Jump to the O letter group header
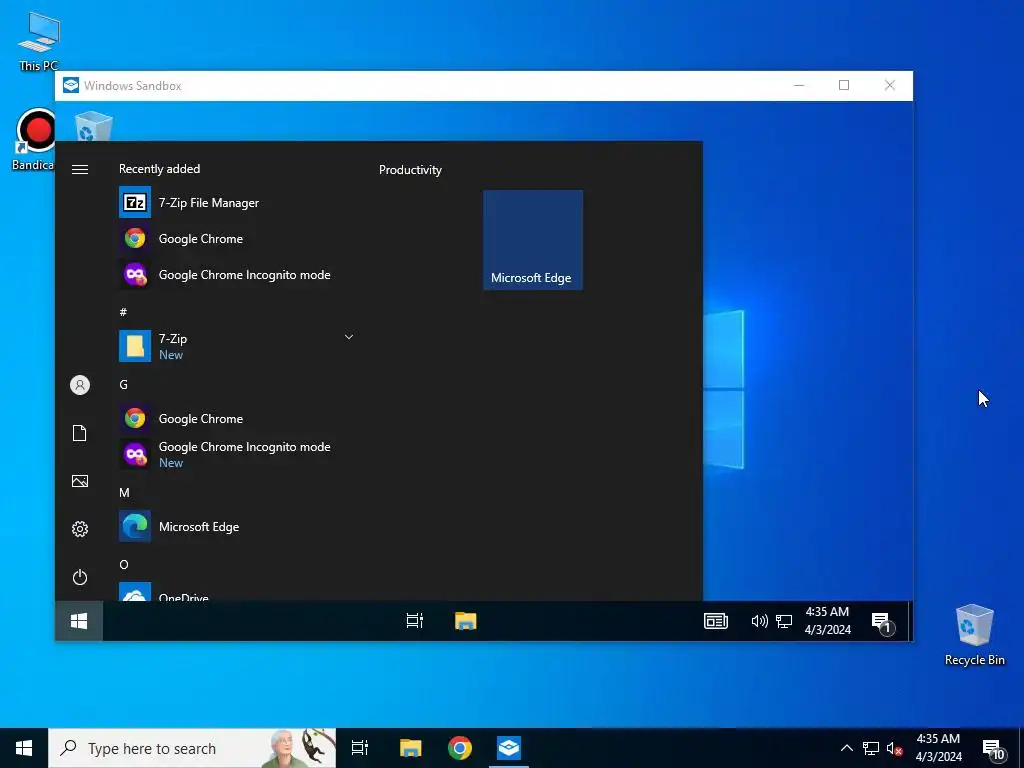The image size is (1024, 768). (x=123, y=565)
